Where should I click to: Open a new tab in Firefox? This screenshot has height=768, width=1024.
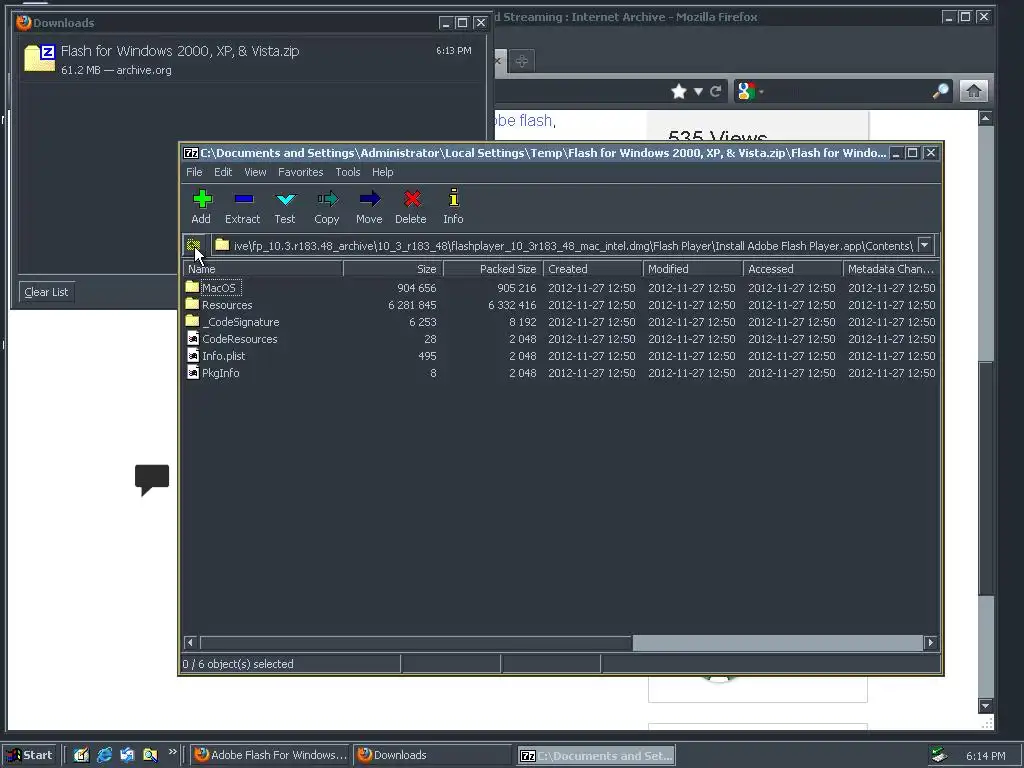[521, 61]
